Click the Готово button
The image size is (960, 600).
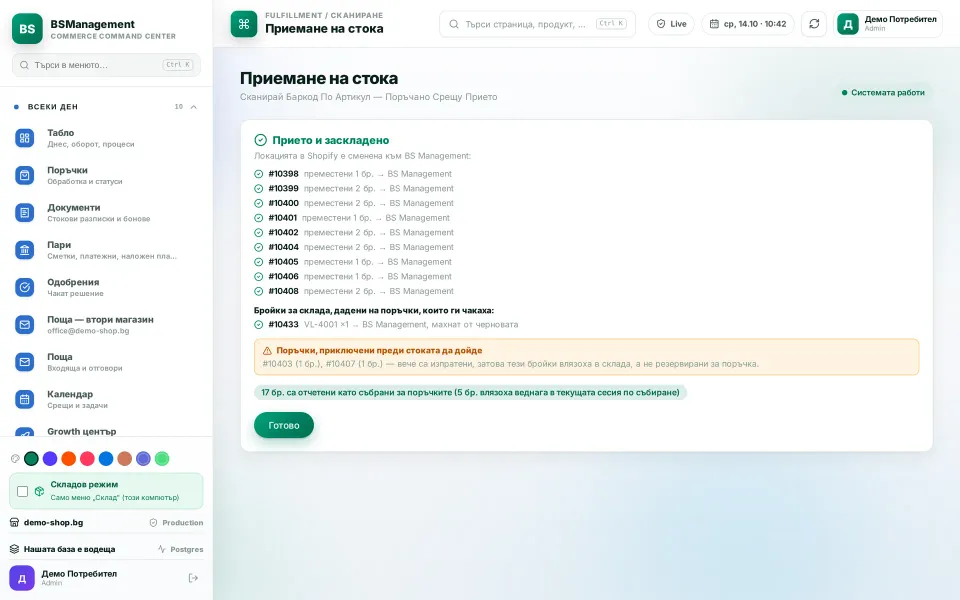pos(283,425)
